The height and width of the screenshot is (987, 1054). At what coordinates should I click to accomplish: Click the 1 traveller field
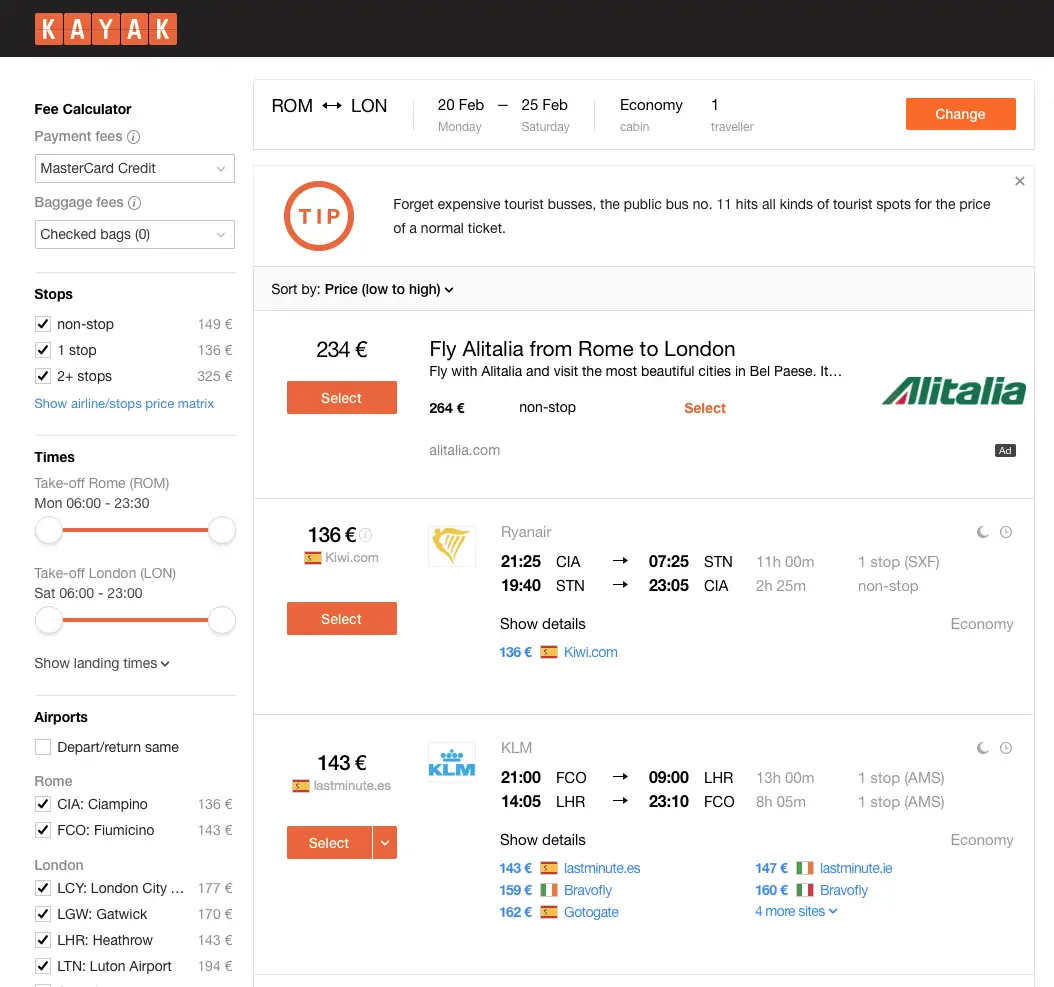click(732, 114)
